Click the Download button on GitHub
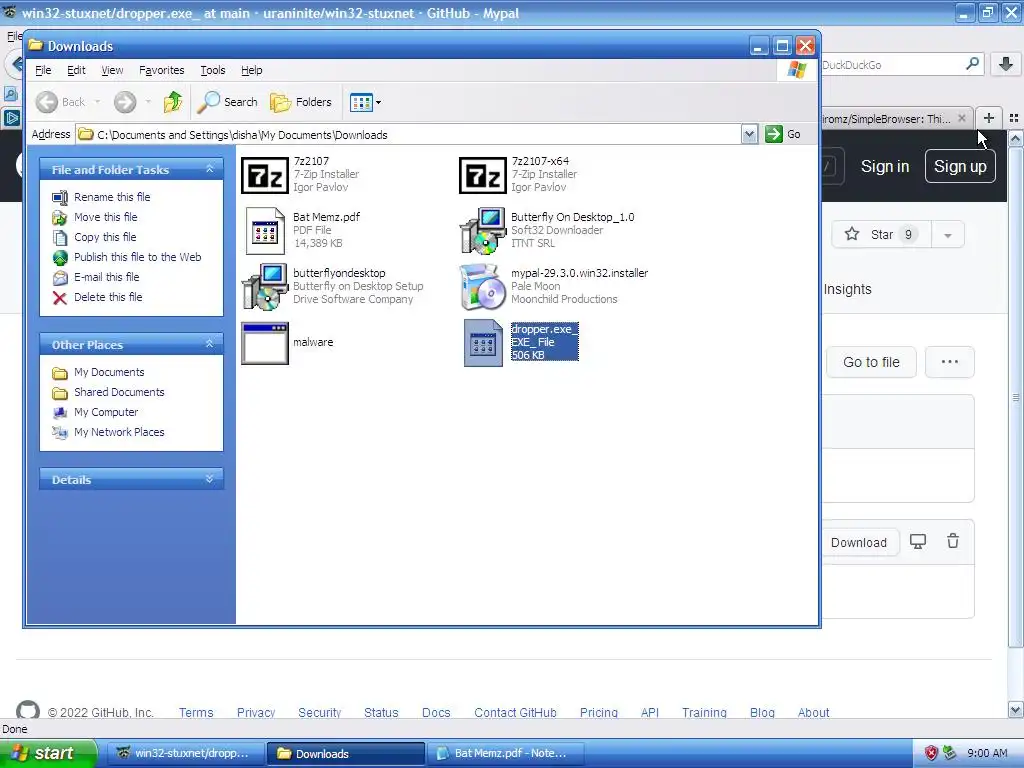 [859, 542]
